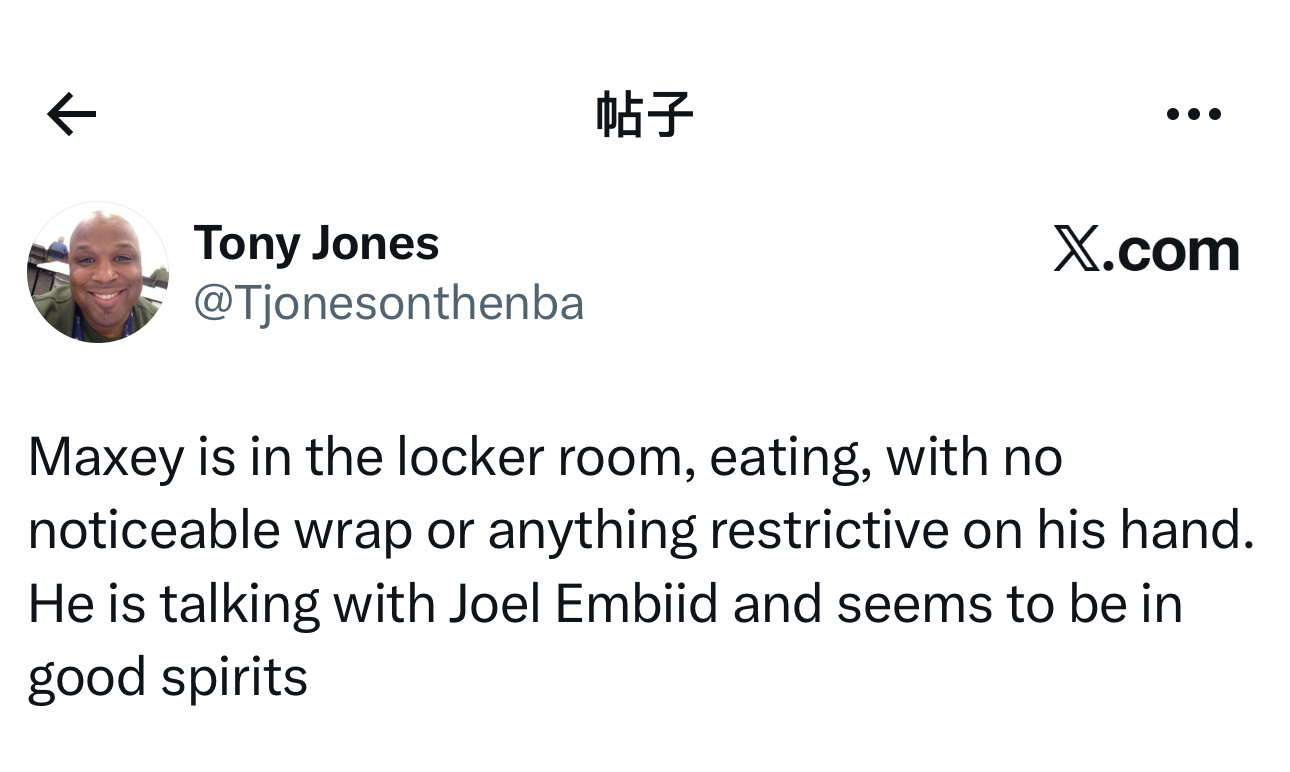Viewport: 1290px width, 772px height.
Task: Select the X brand mark next to .com
Action: [x=1077, y=249]
